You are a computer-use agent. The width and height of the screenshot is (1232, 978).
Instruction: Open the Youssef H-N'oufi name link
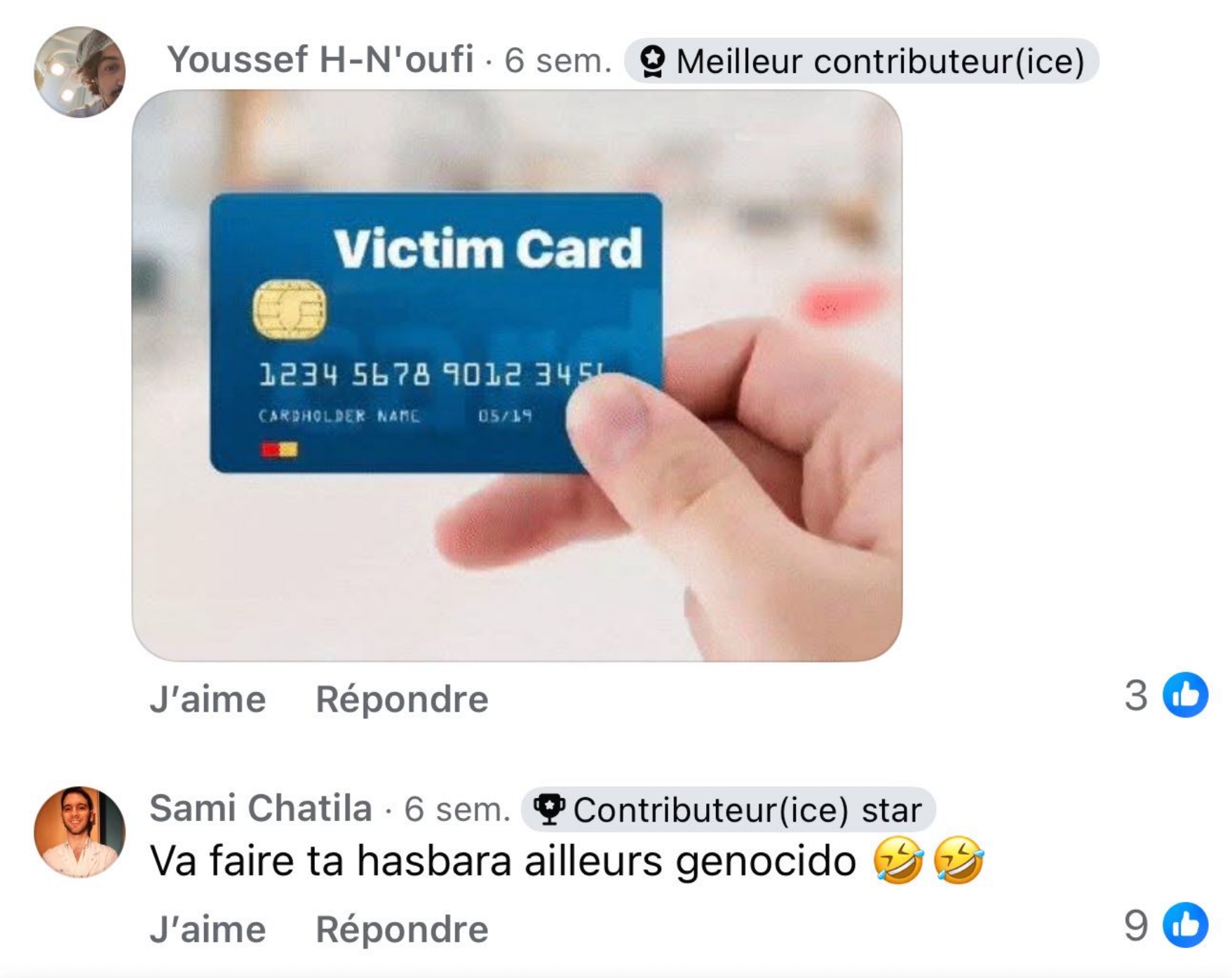(x=320, y=59)
